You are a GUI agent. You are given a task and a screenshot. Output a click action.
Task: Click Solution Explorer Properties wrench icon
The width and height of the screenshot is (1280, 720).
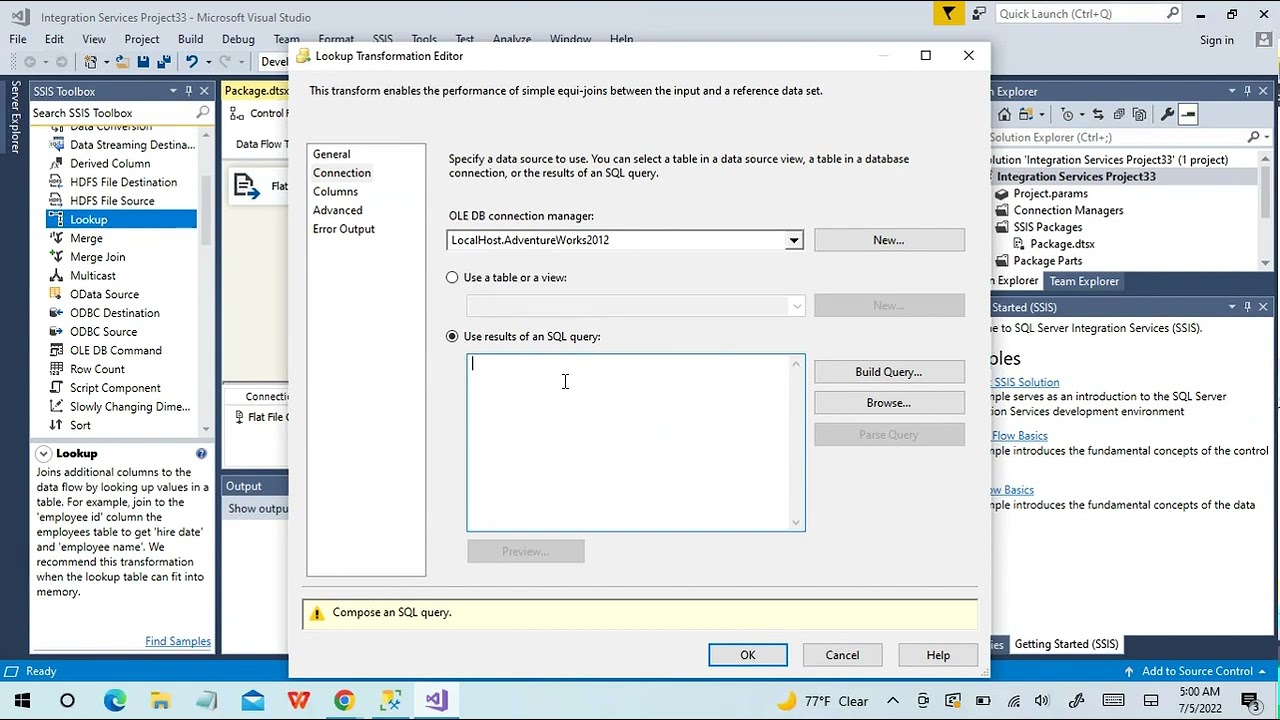(x=1166, y=114)
